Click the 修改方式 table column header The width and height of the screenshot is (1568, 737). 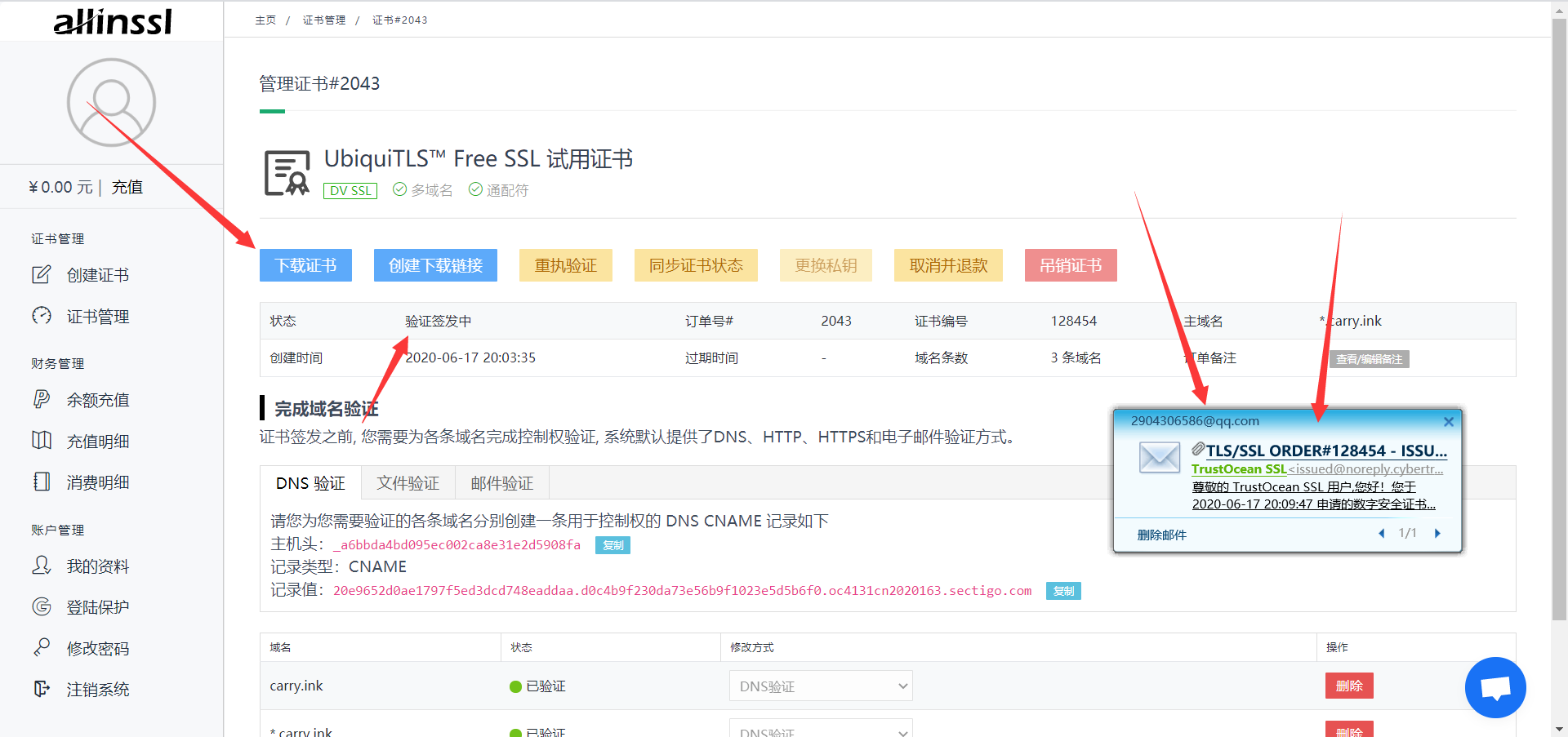coord(752,647)
